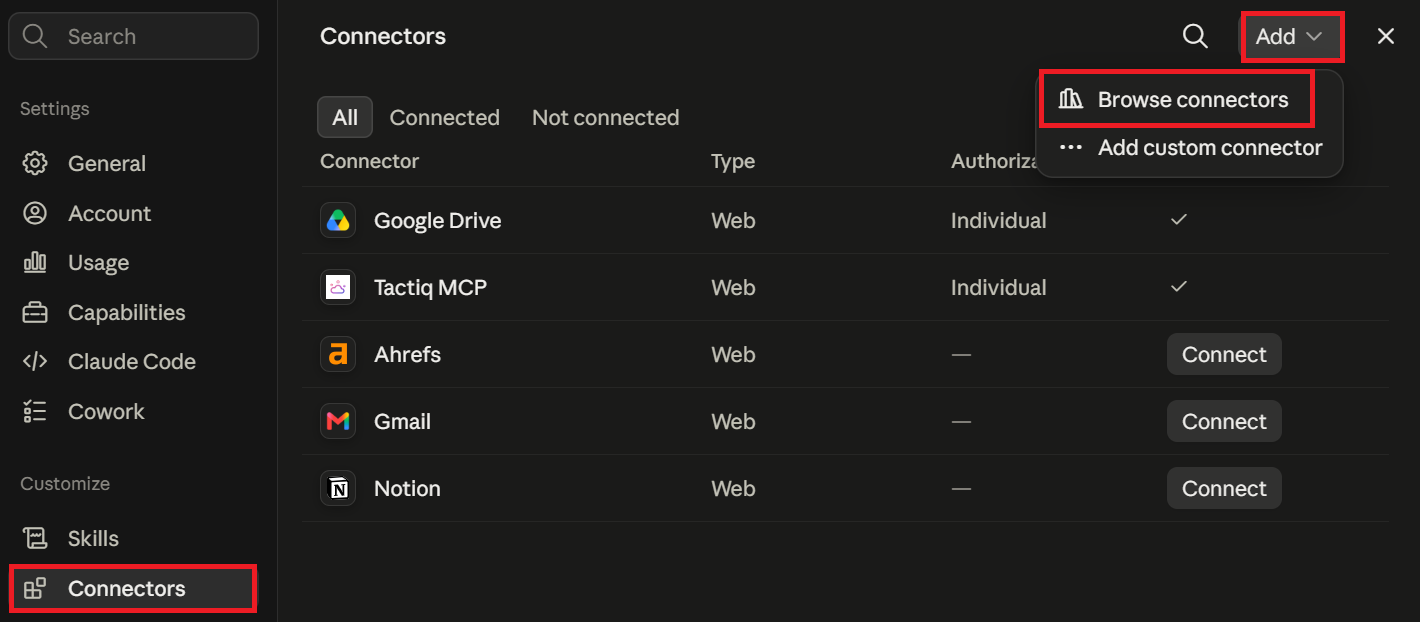The width and height of the screenshot is (1420, 622).
Task: Click the General gear icon in sidebar
Action: pyautogui.click(x=35, y=163)
